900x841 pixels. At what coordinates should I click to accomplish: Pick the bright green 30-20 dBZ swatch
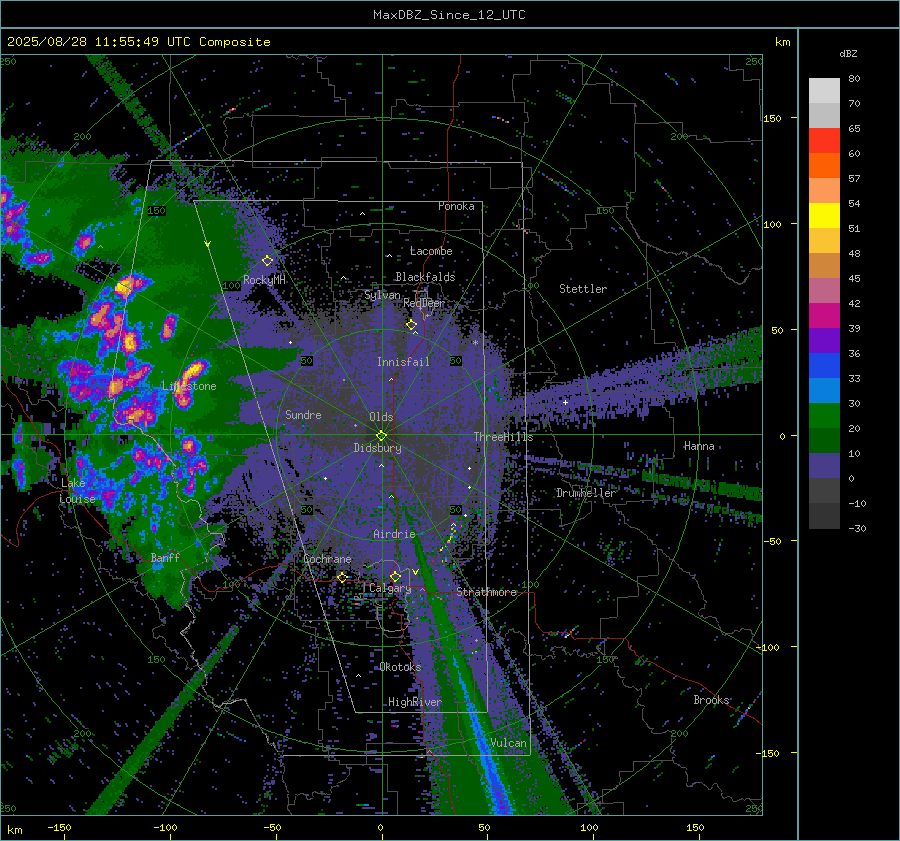point(824,416)
